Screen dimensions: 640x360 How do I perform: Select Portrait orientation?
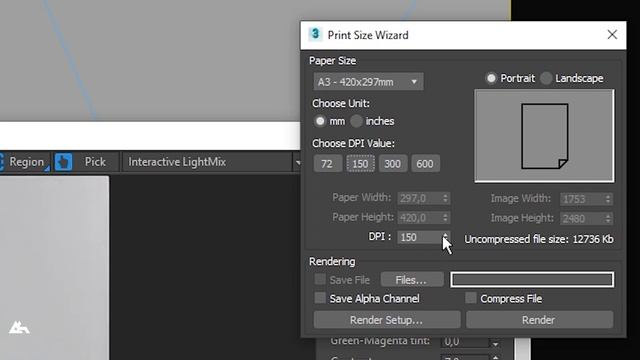click(491, 78)
